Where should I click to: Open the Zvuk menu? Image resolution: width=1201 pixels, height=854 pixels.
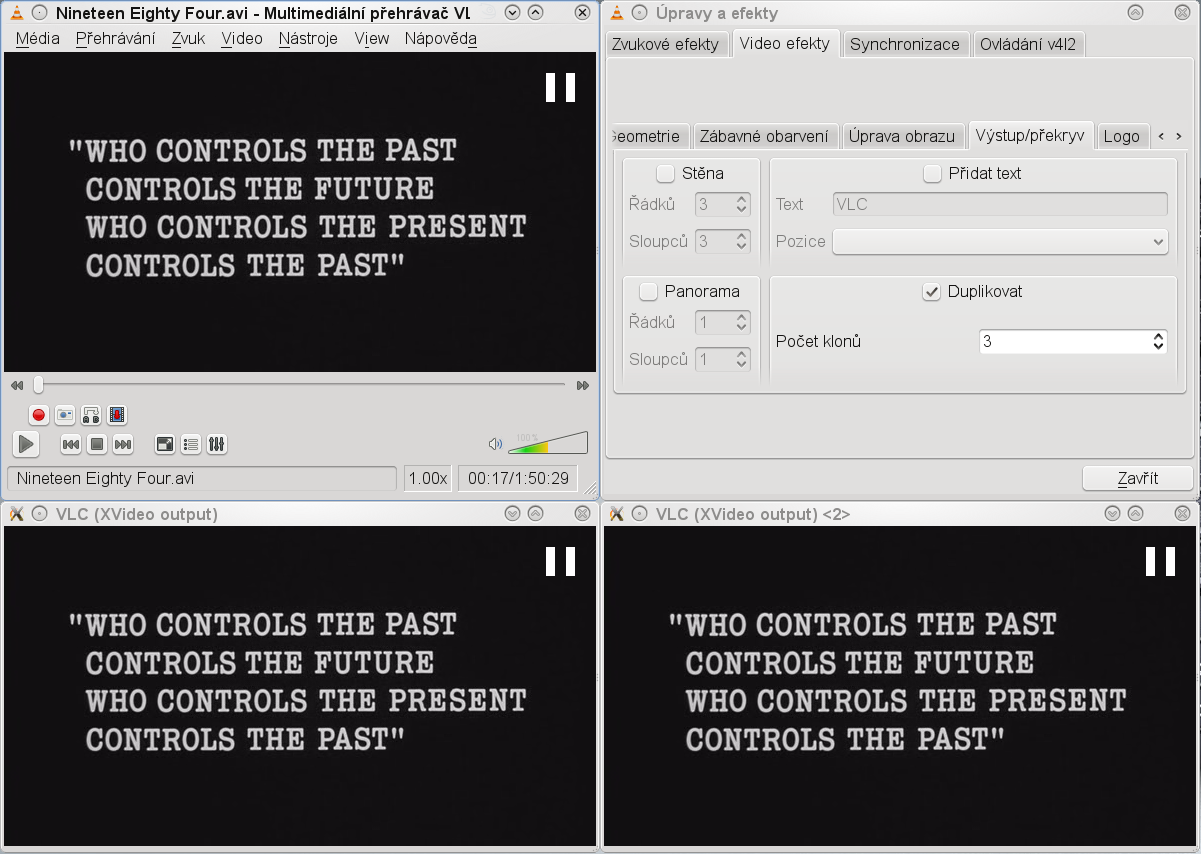[188, 38]
